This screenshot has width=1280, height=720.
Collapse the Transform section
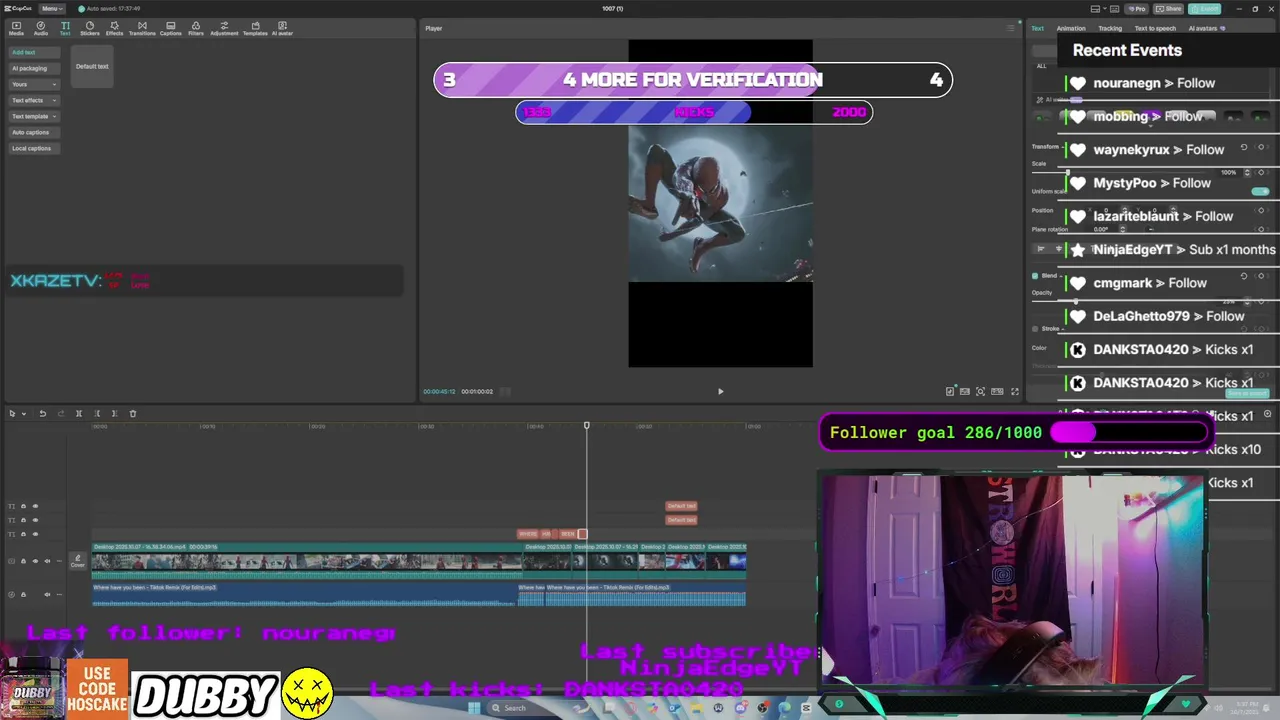(x=1062, y=147)
